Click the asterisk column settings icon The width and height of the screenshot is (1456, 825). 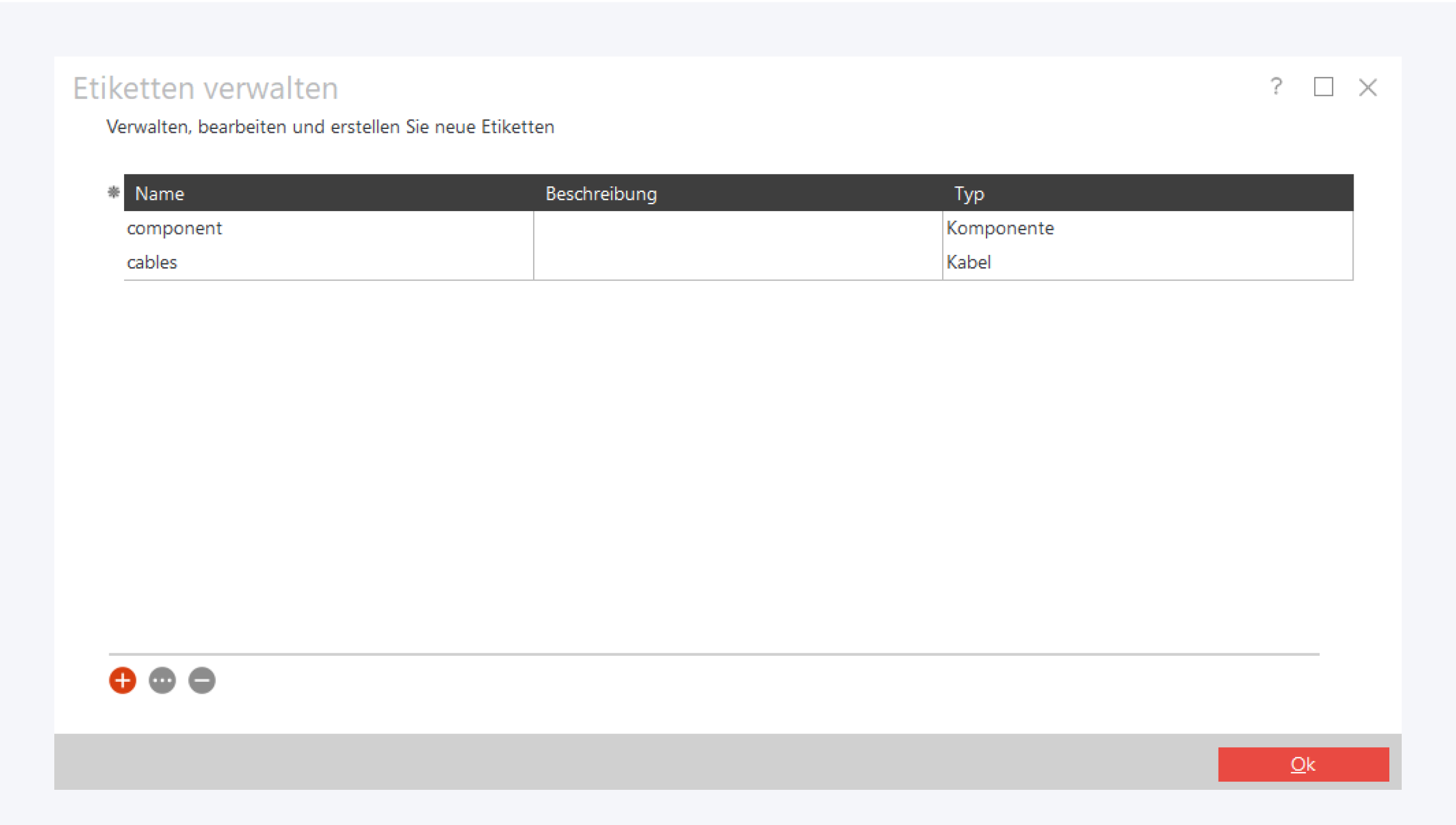coord(114,193)
